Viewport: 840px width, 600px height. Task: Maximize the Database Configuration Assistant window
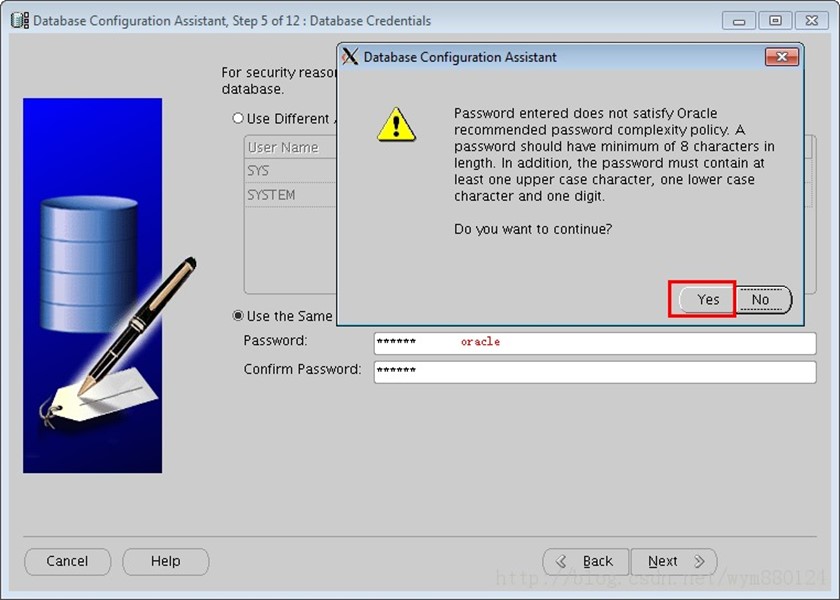pyautogui.click(x=775, y=21)
